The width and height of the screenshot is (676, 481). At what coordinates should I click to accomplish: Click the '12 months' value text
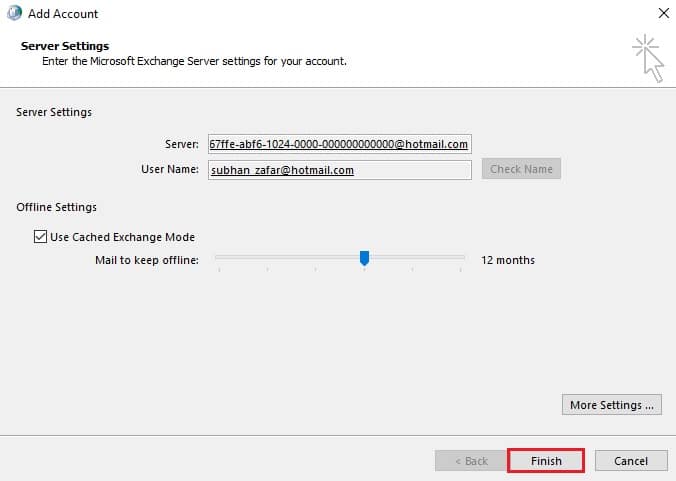pyautogui.click(x=508, y=260)
